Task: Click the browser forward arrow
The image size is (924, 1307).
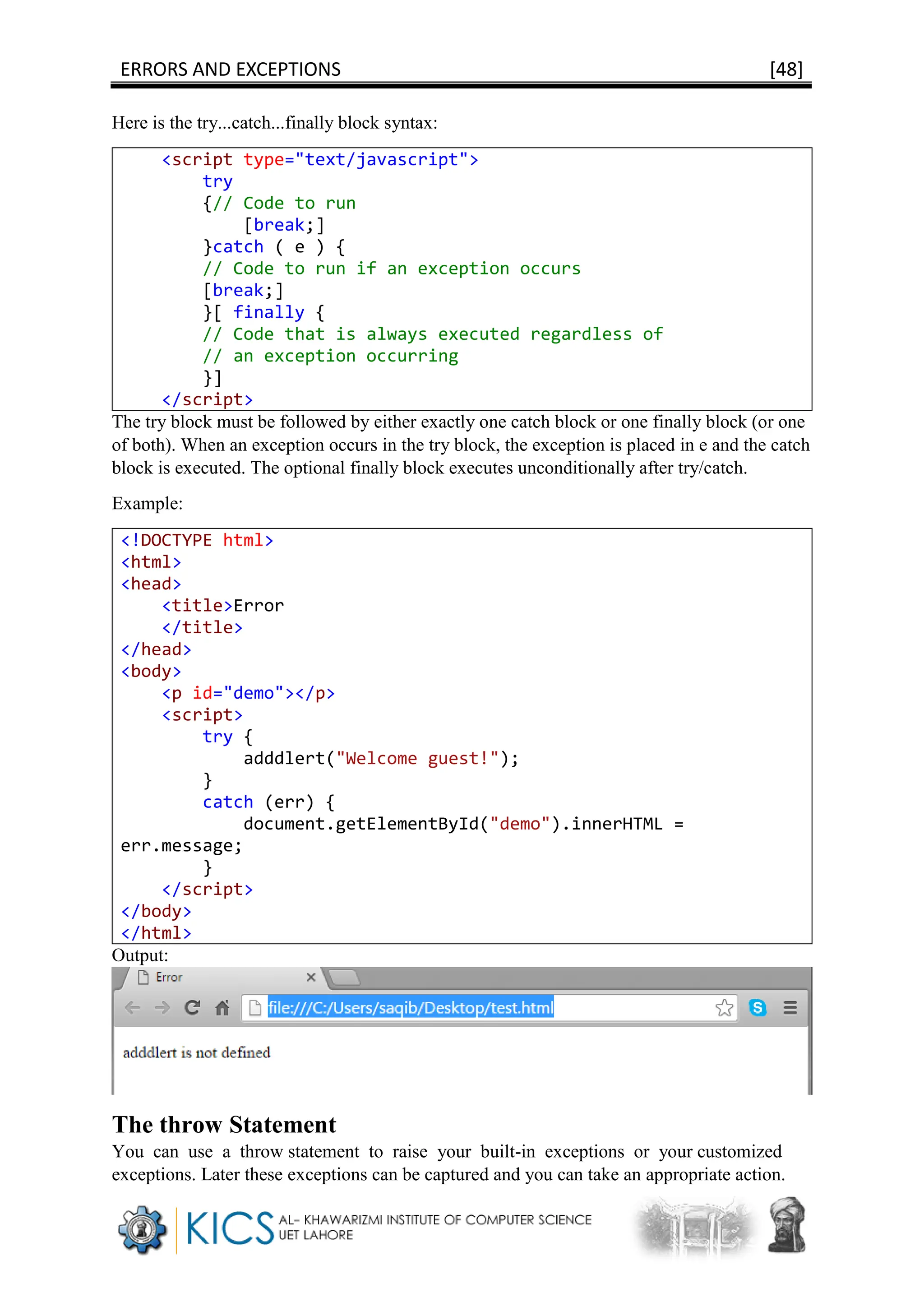Action: click(162, 1008)
